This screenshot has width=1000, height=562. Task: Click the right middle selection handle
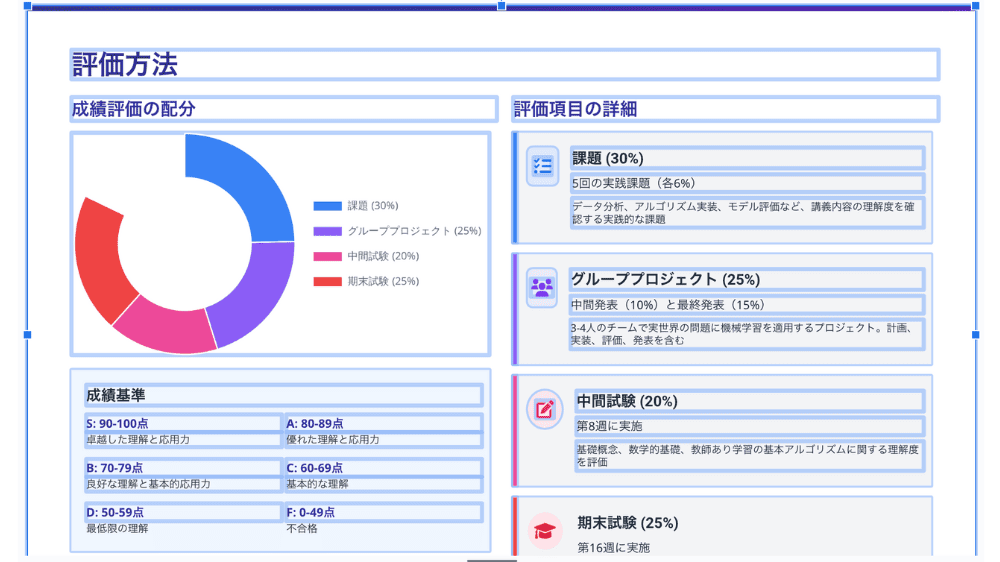975,334
